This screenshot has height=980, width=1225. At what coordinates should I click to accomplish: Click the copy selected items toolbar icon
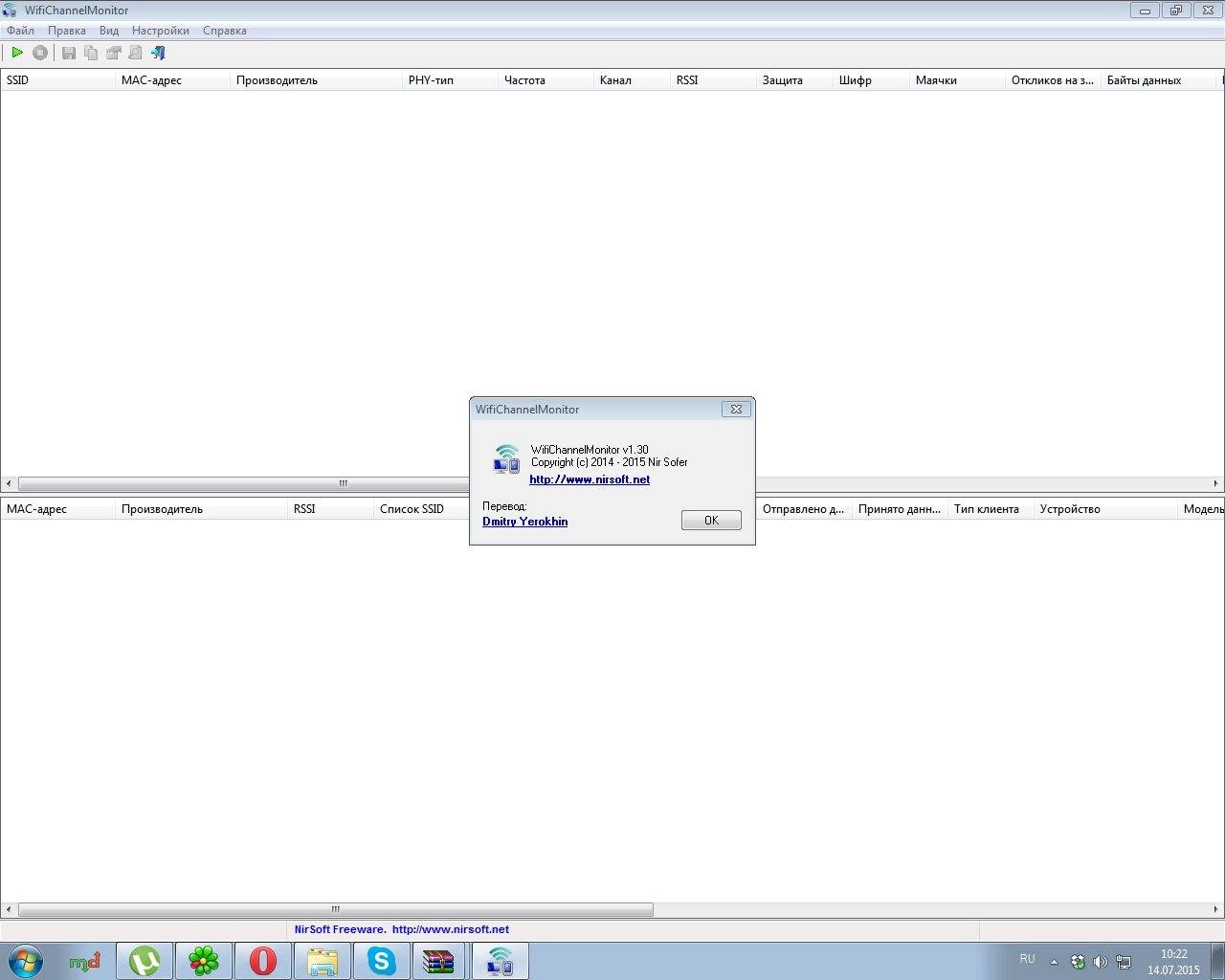coord(91,53)
